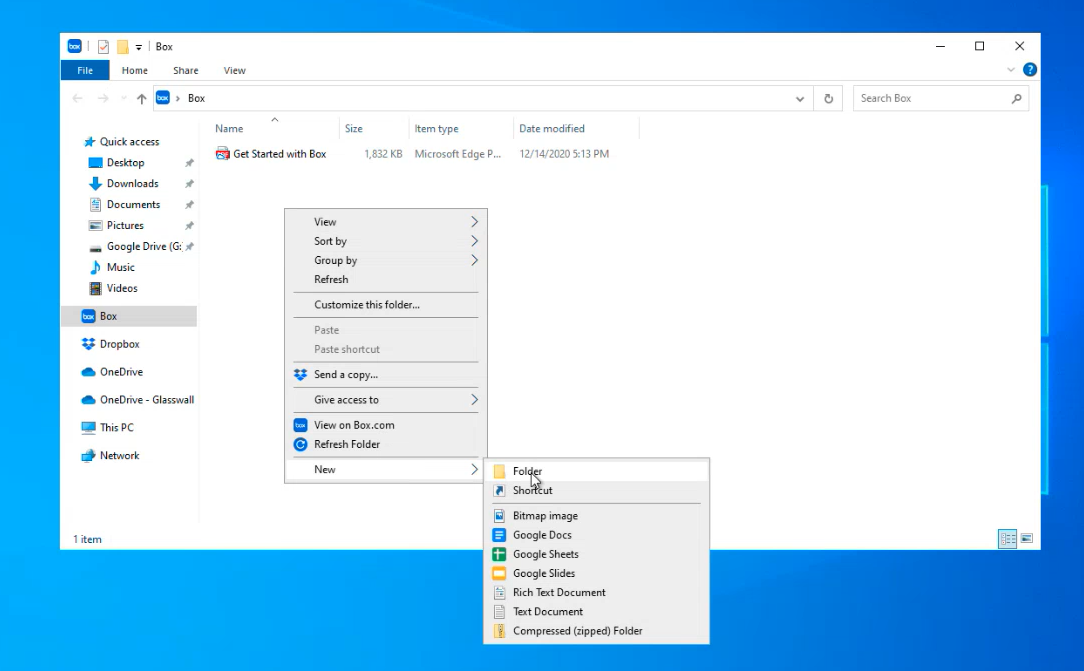Switch to details view toggle
This screenshot has height=671, width=1084.
point(1008,539)
